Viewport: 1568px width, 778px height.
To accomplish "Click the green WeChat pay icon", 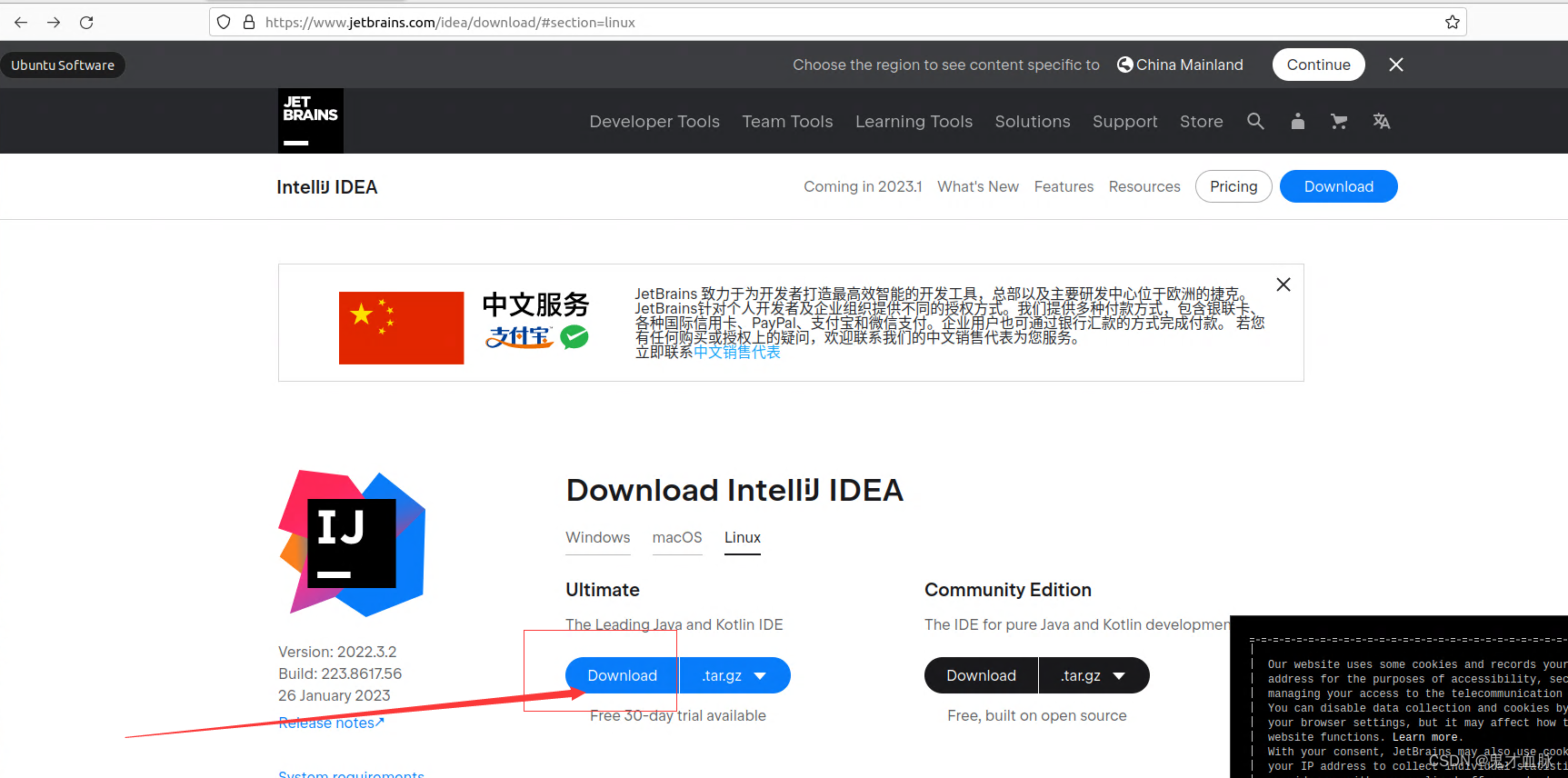I will (574, 337).
